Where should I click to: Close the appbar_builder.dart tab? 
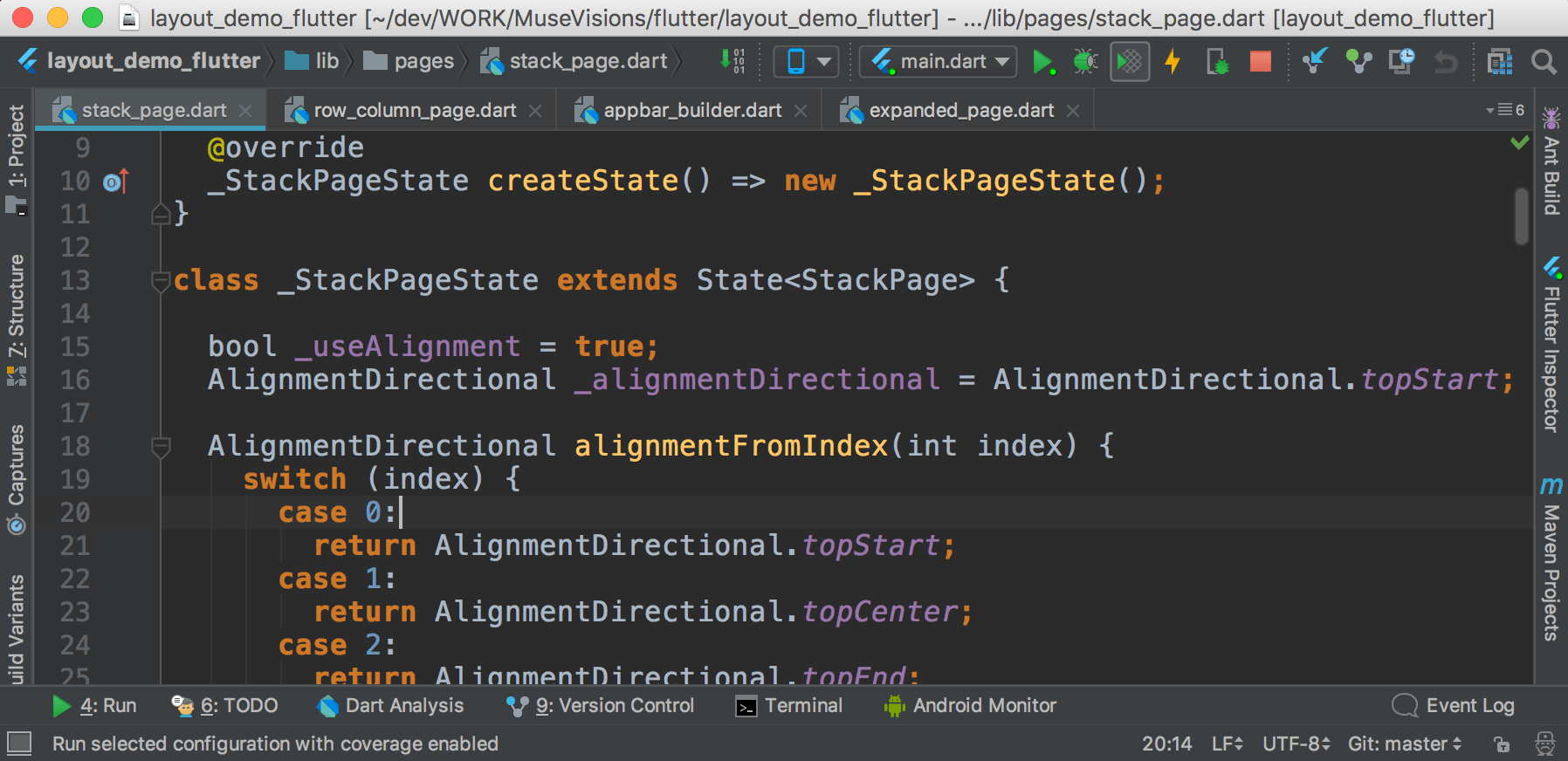pos(801,111)
